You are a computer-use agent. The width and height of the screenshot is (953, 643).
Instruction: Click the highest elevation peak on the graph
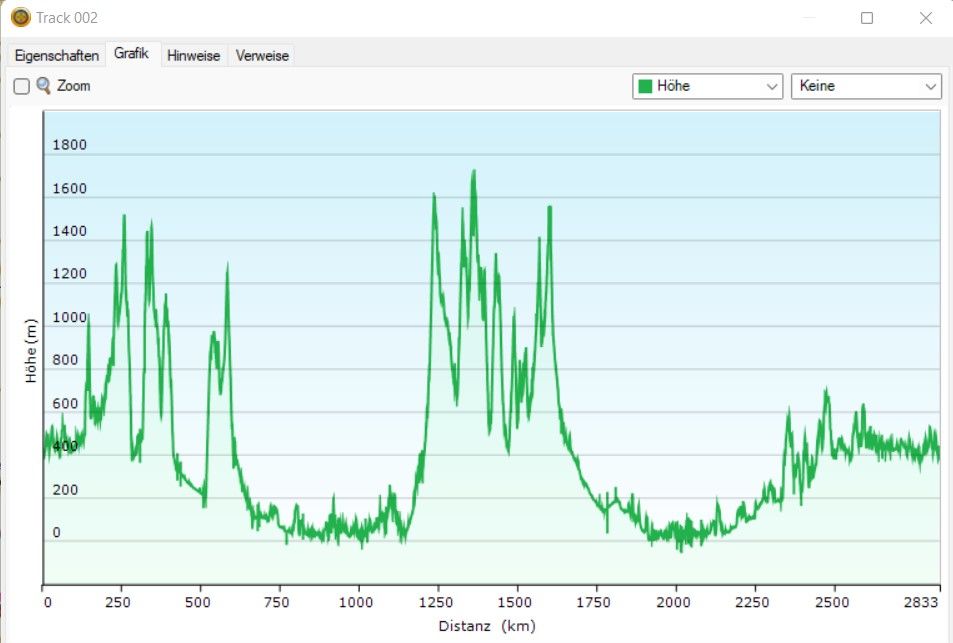[473, 172]
